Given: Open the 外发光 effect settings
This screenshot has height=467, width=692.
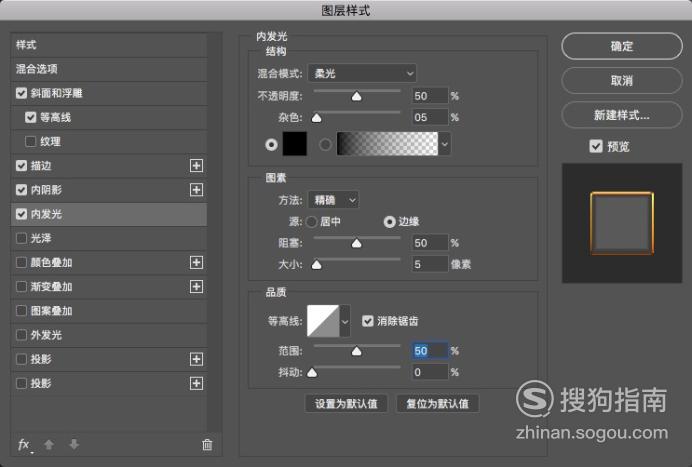Looking at the screenshot, I should coord(46,335).
